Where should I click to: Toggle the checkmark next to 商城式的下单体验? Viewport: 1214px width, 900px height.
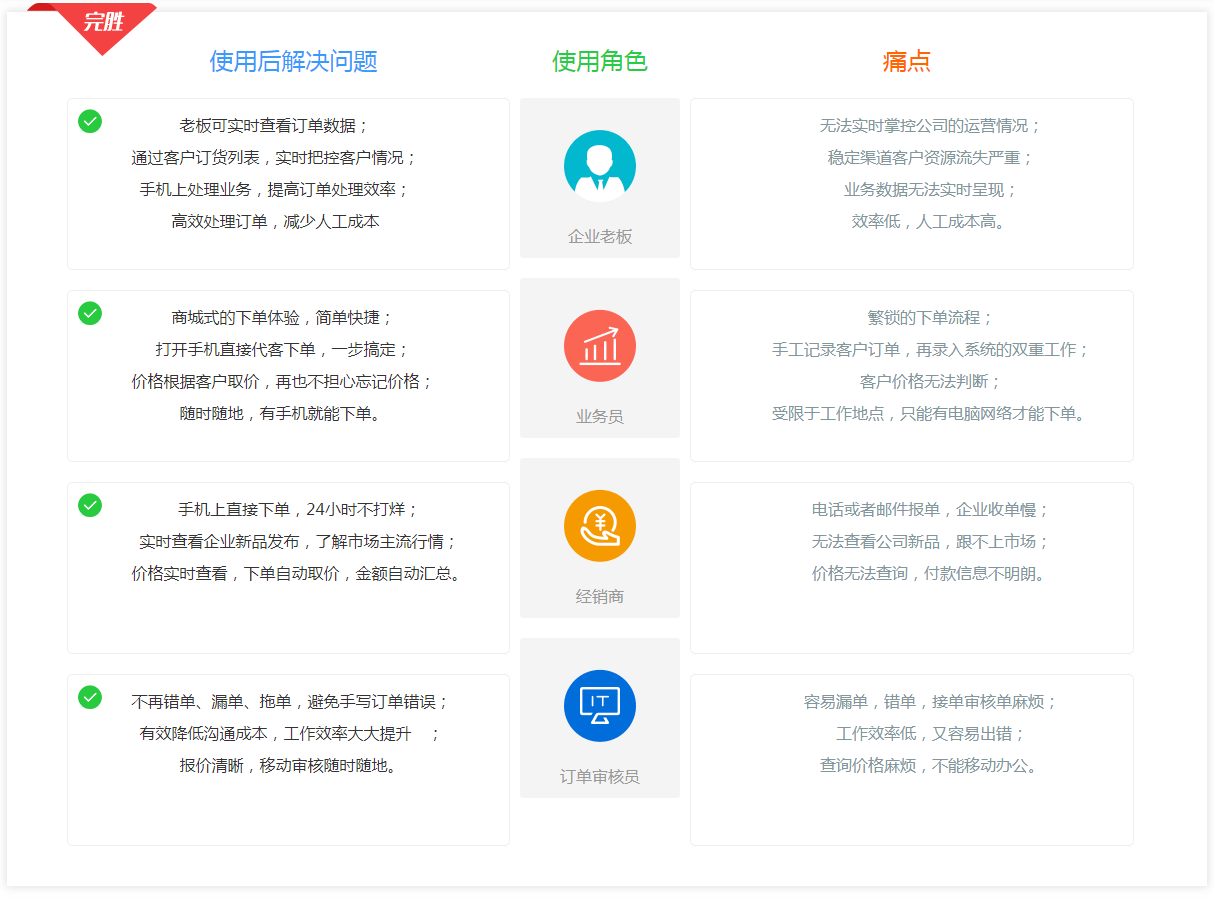tap(89, 313)
